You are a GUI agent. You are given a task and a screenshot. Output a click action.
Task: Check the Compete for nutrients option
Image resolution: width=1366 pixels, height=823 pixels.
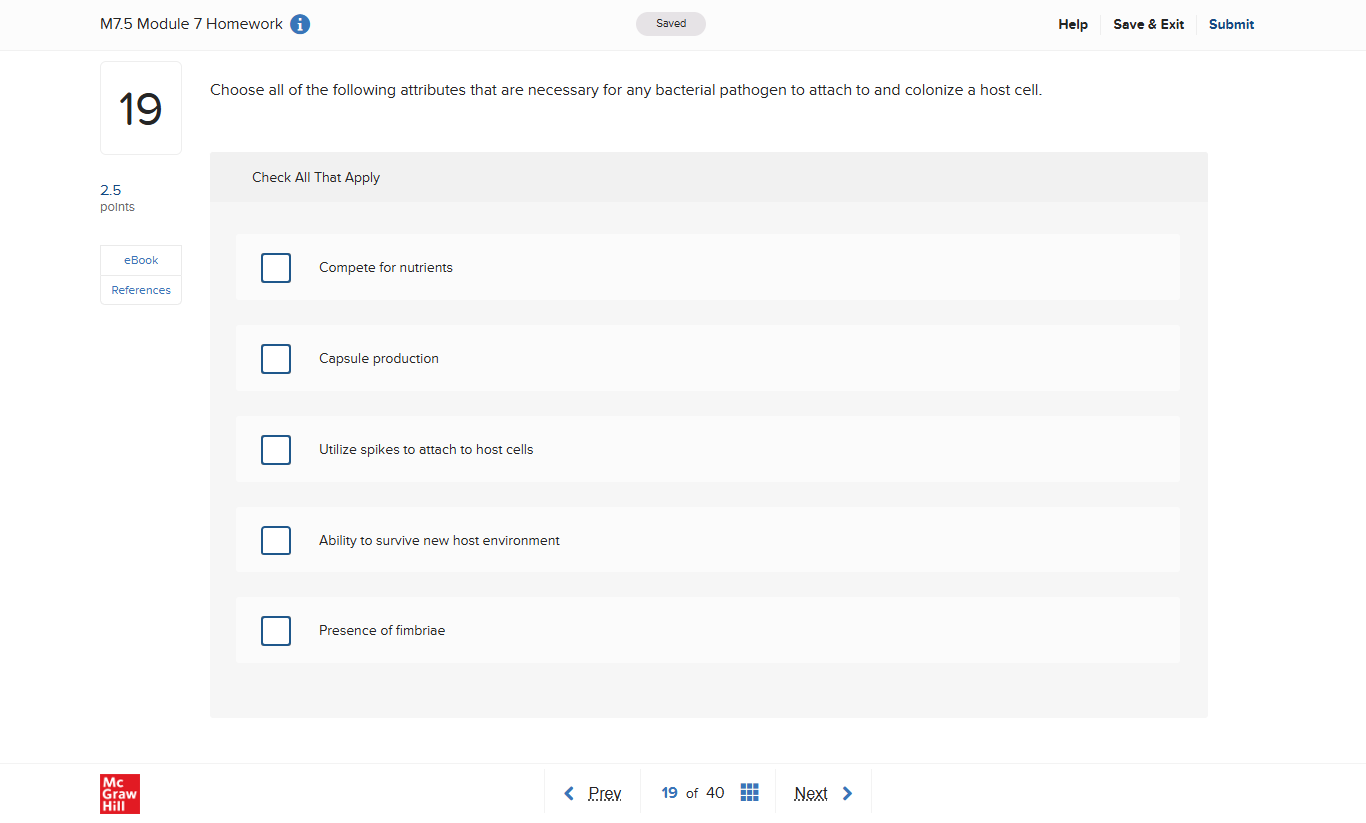(276, 267)
